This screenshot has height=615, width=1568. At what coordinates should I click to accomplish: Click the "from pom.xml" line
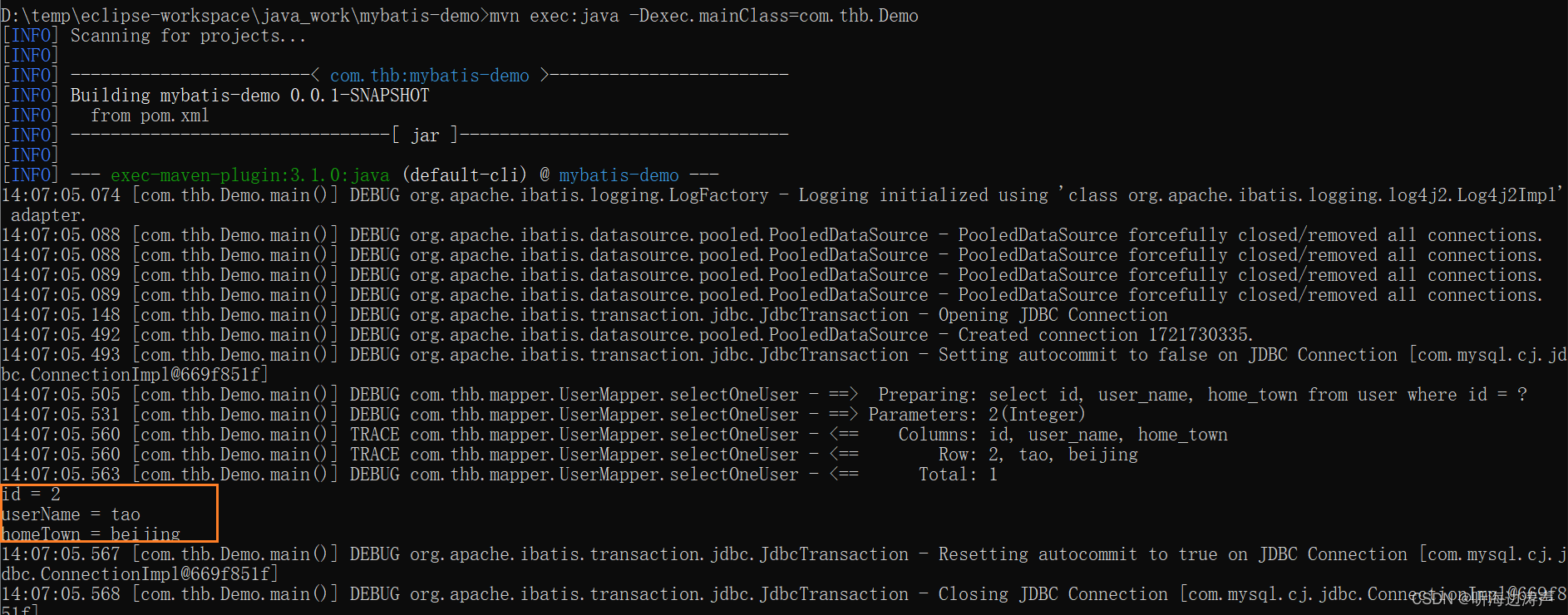coord(150,116)
